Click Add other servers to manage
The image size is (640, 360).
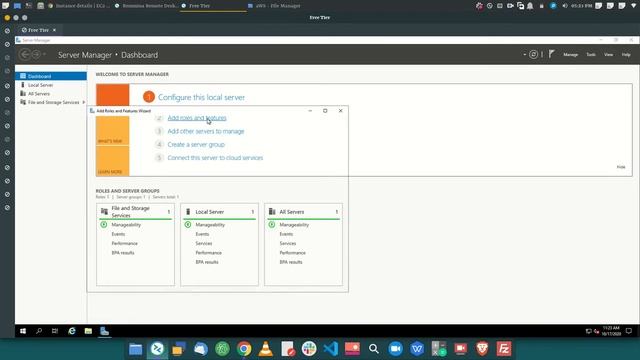click(206, 131)
